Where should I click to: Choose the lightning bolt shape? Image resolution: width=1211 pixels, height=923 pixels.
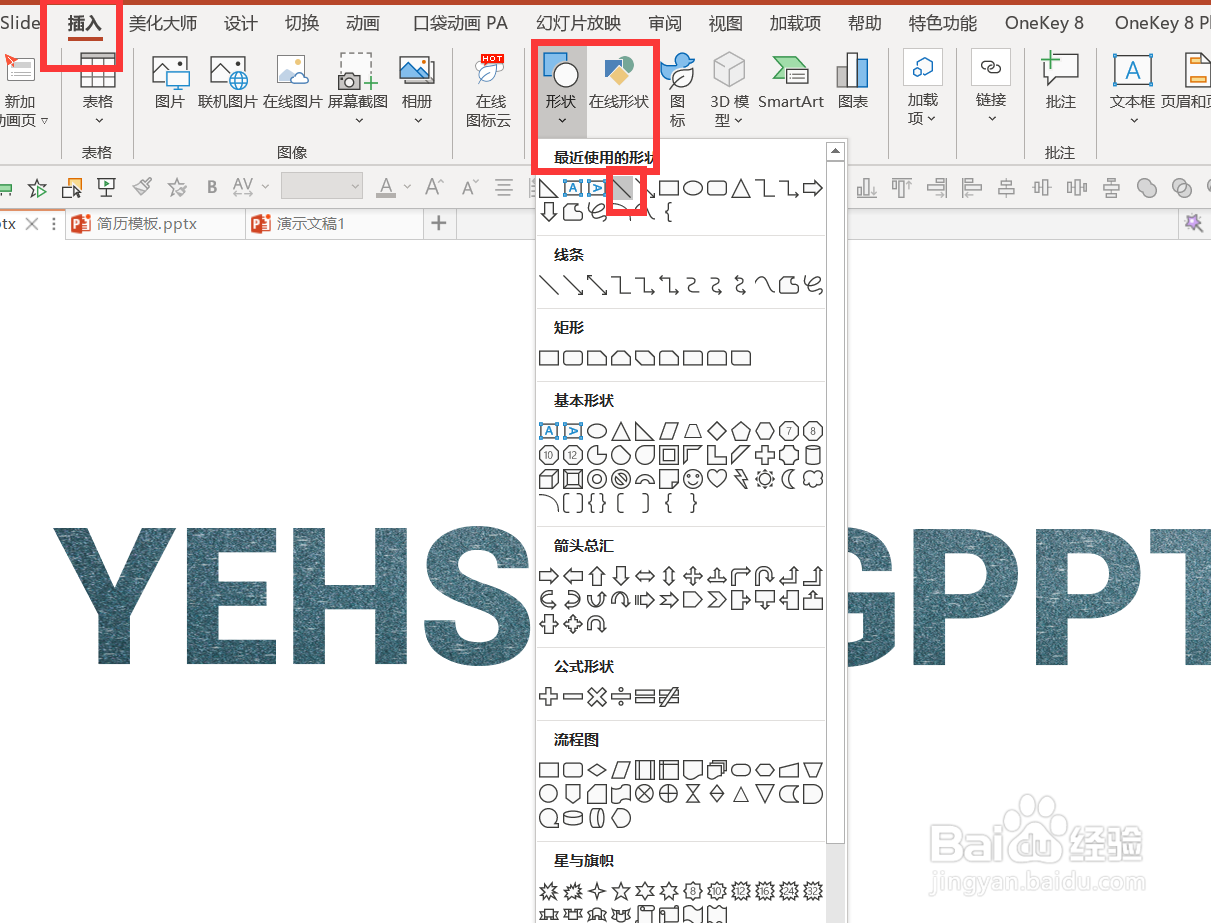pos(741,479)
